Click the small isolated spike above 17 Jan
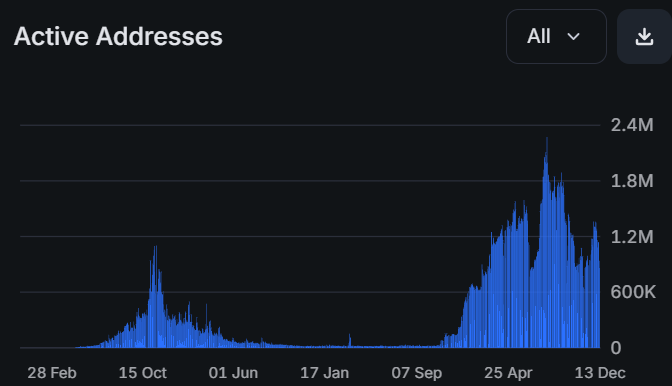Image resolution: width=672 pixels, height=386 pixels. (350, 341)
